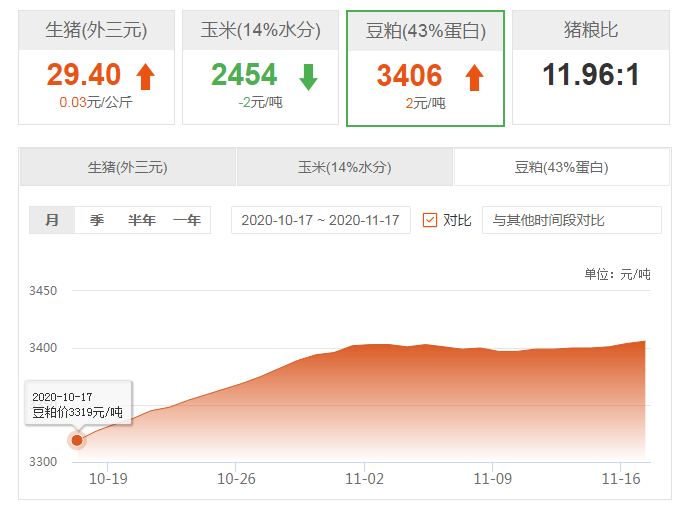Click the 11.96:1 ratio value
The image size is (692, 518).
coord(590,74)
